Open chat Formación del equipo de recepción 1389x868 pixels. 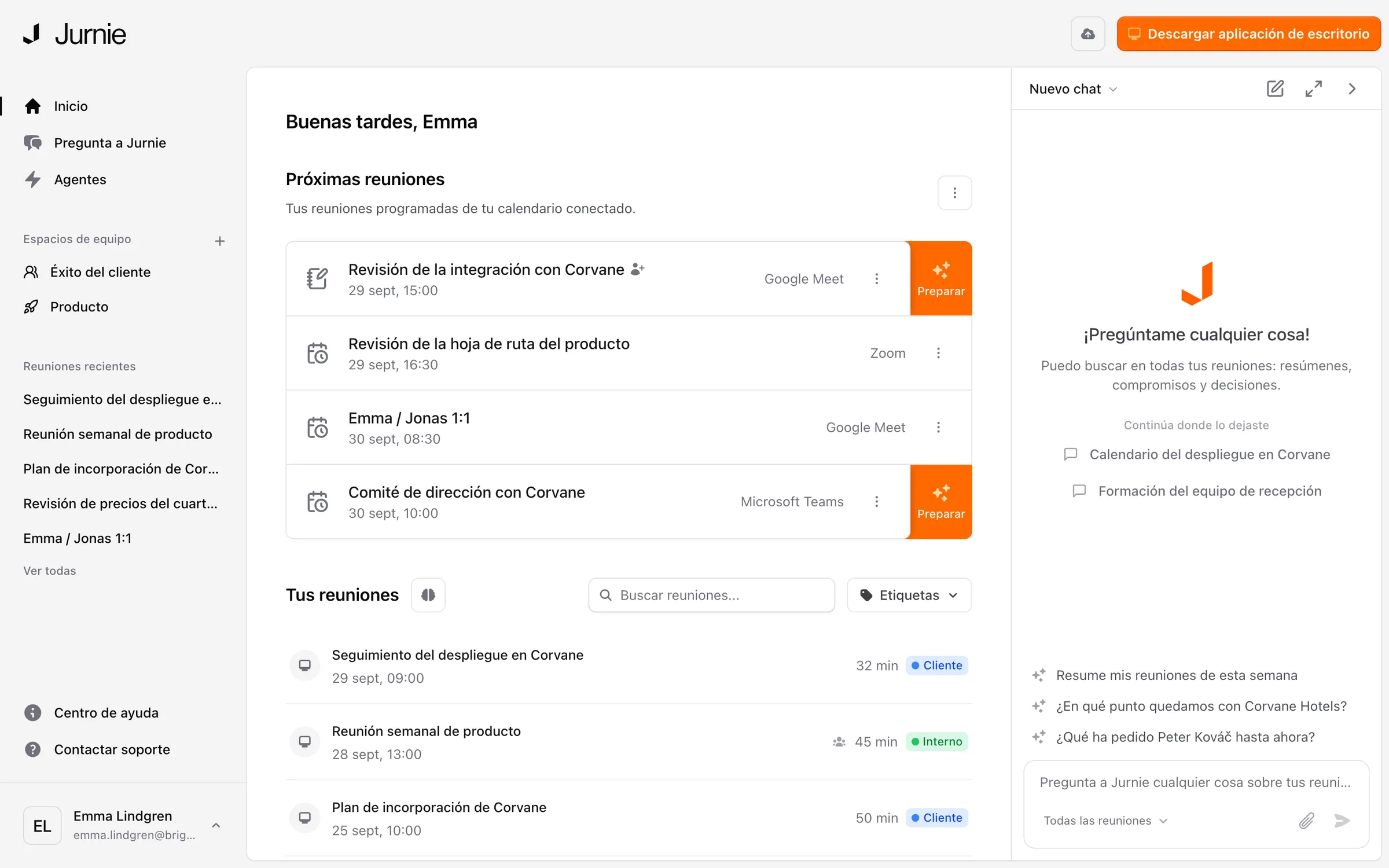coord(1196,491)
